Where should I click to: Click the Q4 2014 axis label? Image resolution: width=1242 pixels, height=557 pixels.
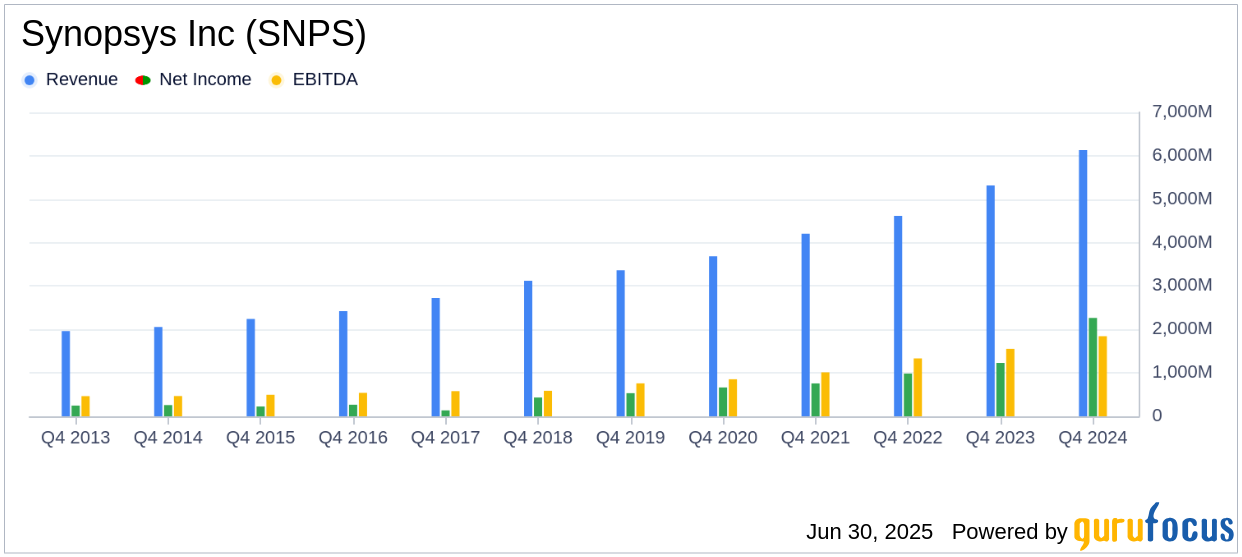[x=168, y=438]
